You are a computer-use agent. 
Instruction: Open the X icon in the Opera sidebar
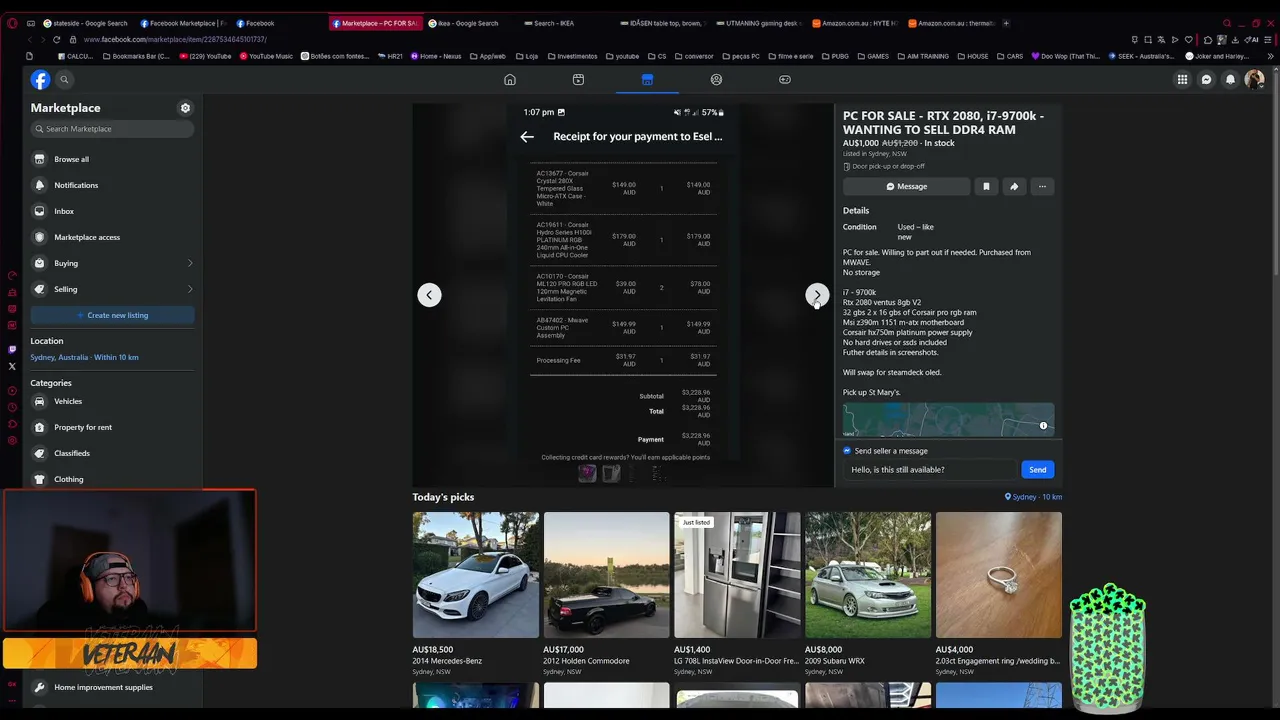tap(12, 366)
